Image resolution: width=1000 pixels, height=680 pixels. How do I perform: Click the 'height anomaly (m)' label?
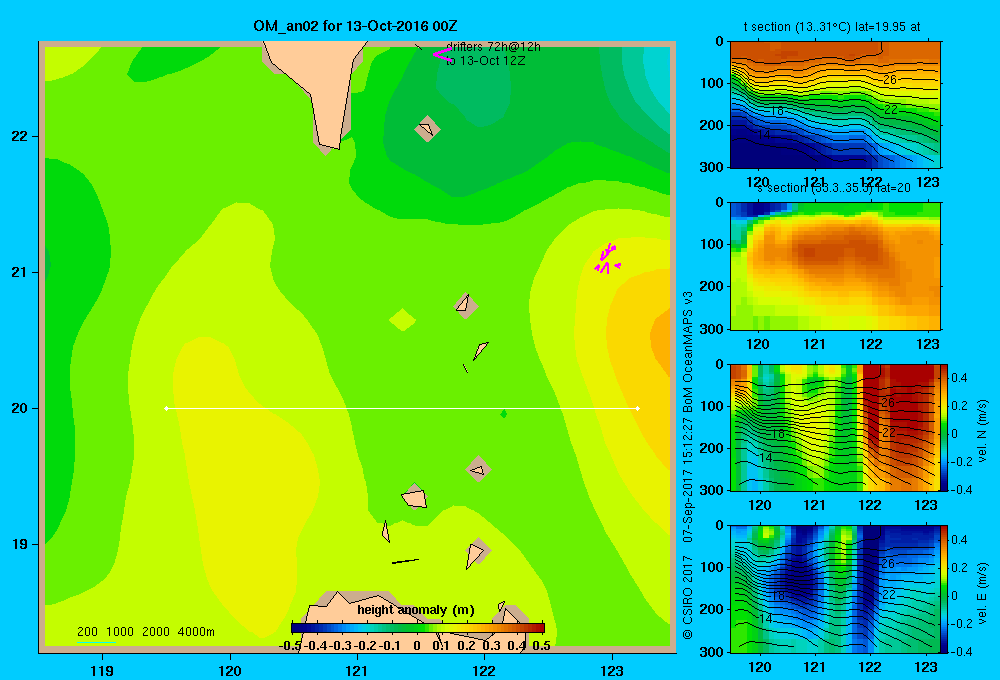coord(416,610)
